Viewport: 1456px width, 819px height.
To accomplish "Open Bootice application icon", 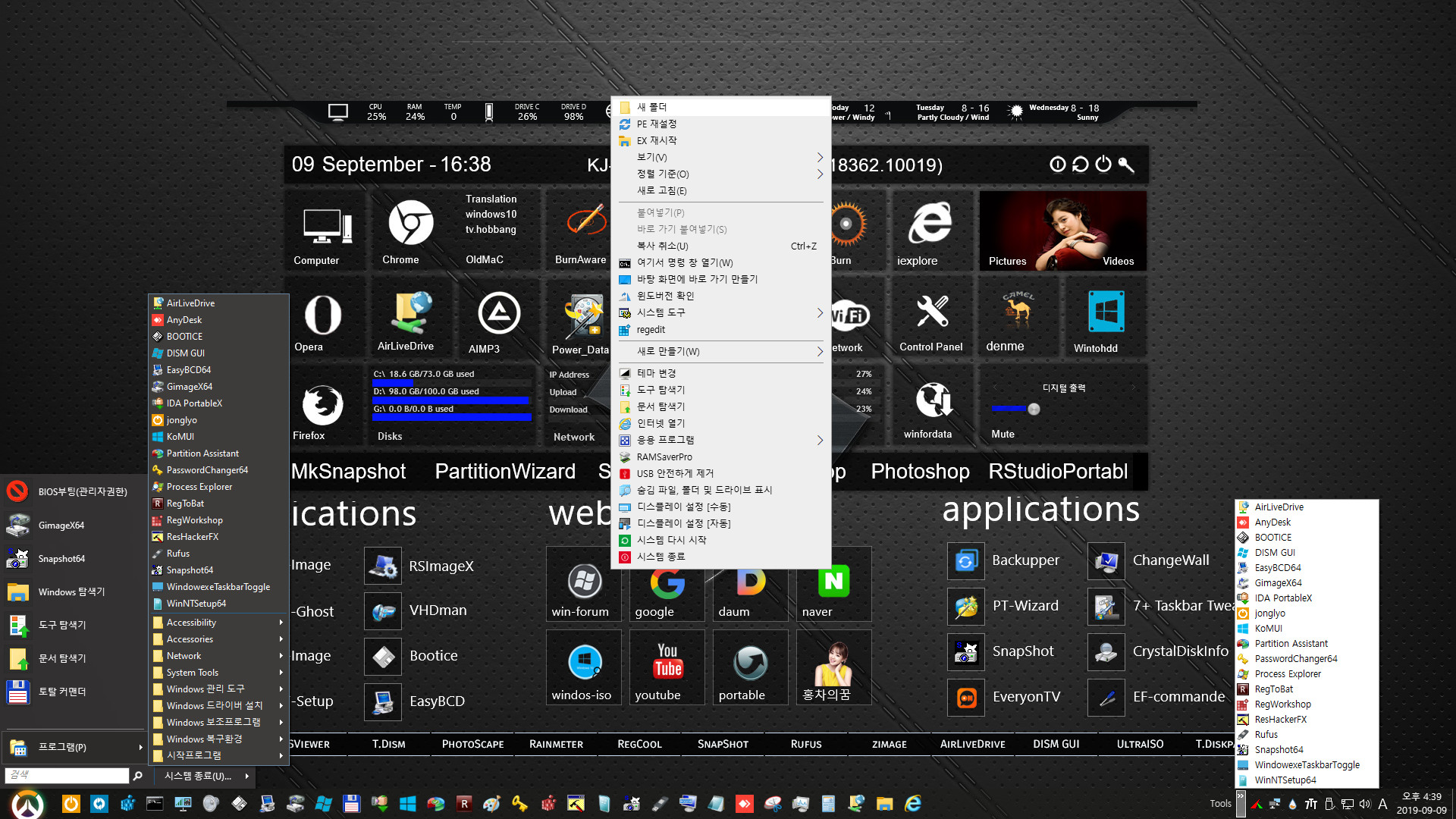I will coord(383,657).
